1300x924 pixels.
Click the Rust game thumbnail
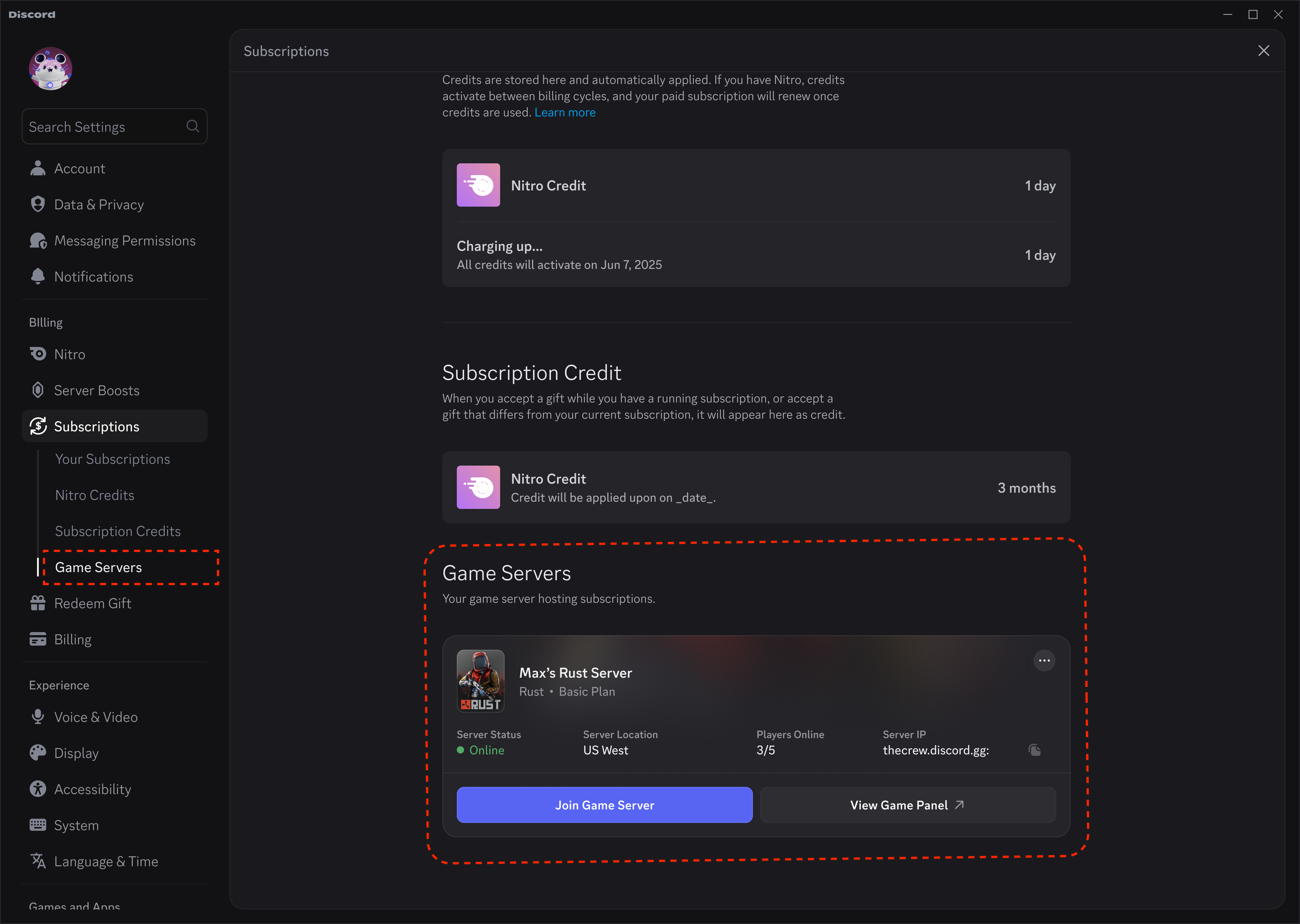(x=480, y=681)
